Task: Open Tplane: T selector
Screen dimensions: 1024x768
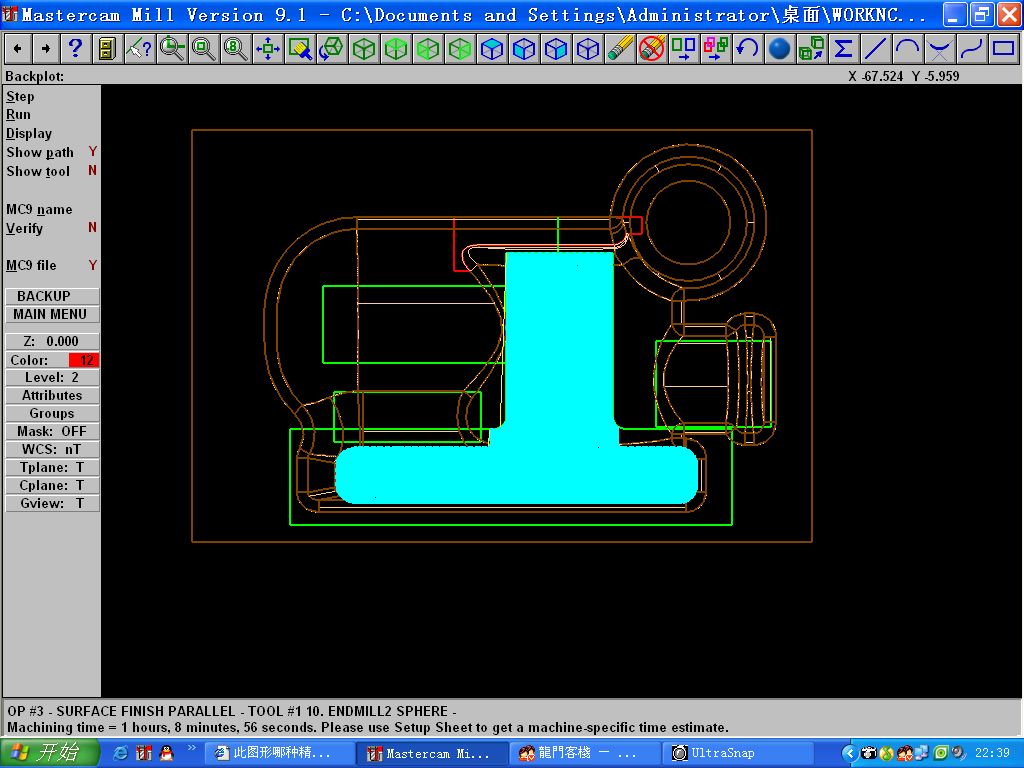Action: click(x=52, y=468)
